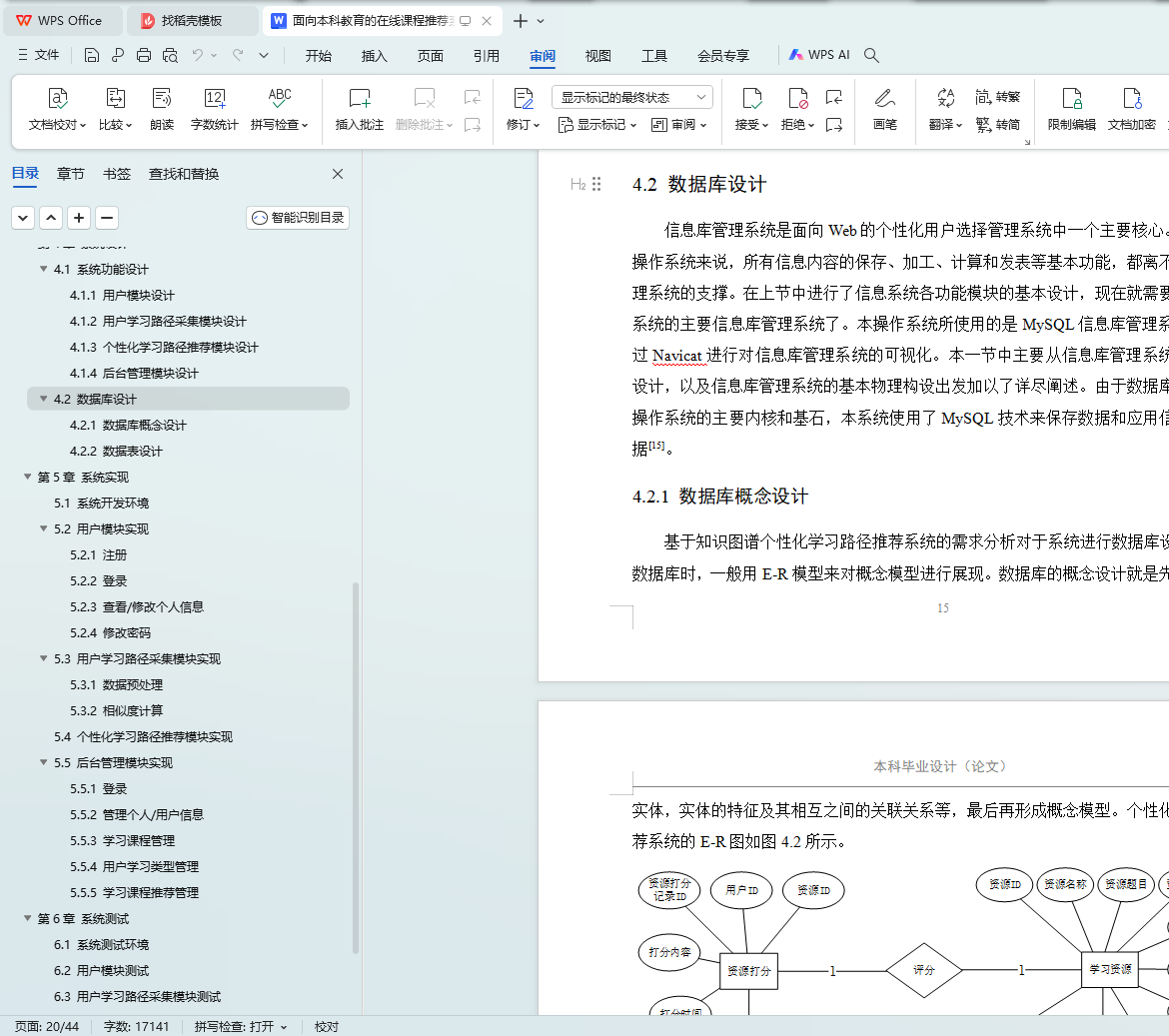This screenshot has width=1169, height=1036.
Task: Switch to the 章节 panel tab
Action: click(x=71, y=174)
